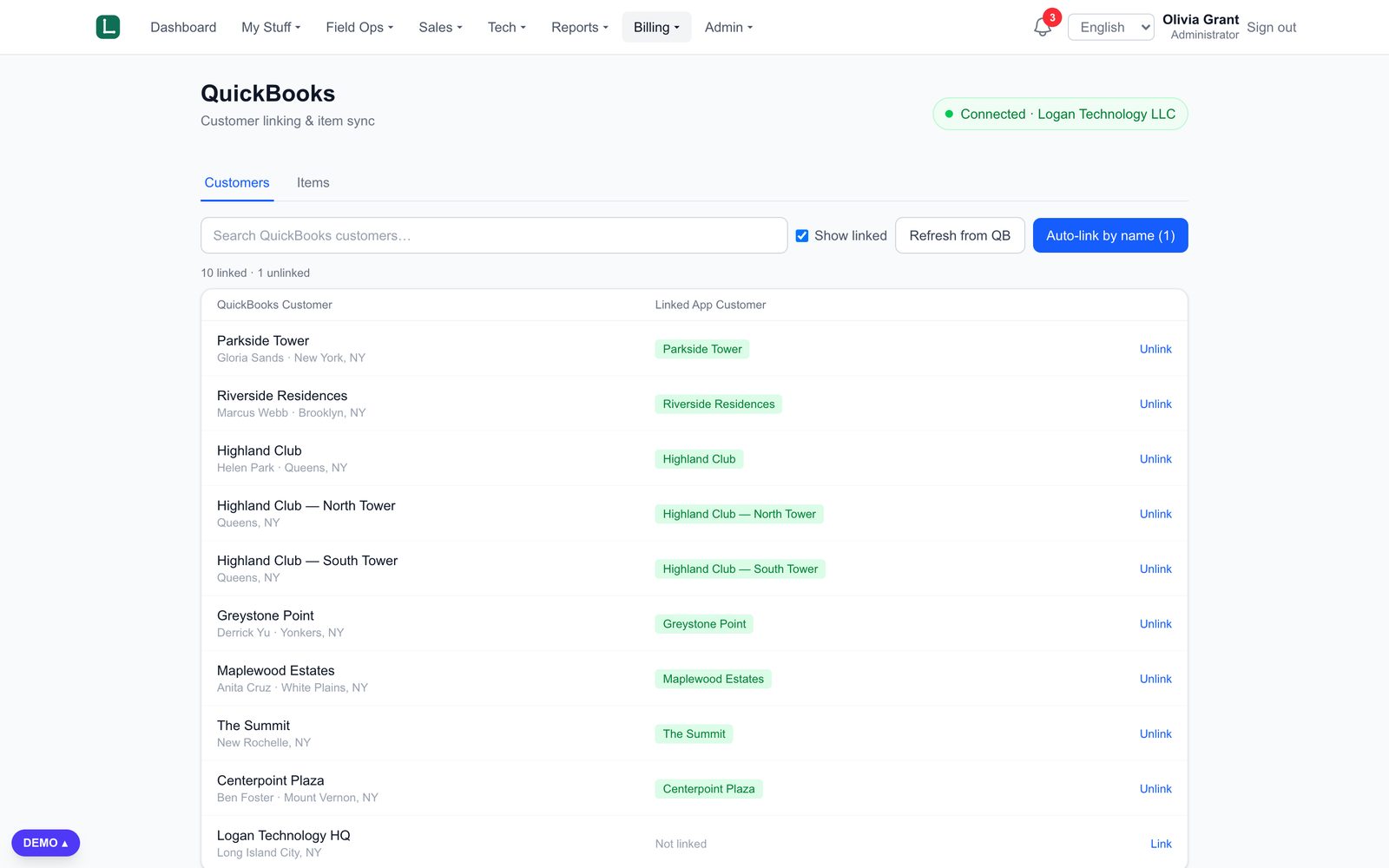Click Marcus Webb · Brooklyn, NY text
The image size is (1389, 868).
click(292, 412)
